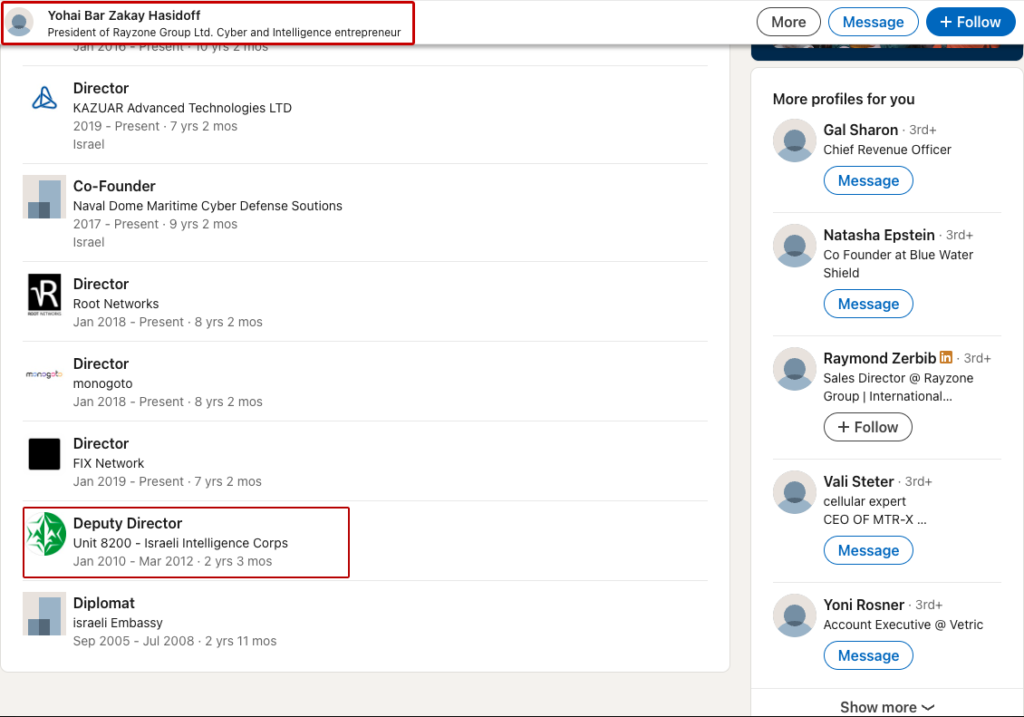
Task: Open Gal Sharon's profile avatar
Action: (795, 140)
